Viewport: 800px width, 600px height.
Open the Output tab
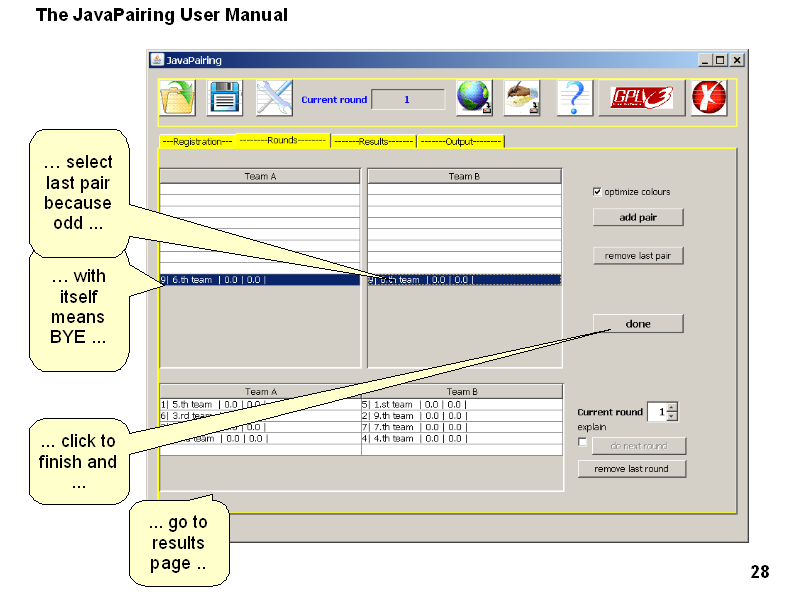[x=460, y=142]
